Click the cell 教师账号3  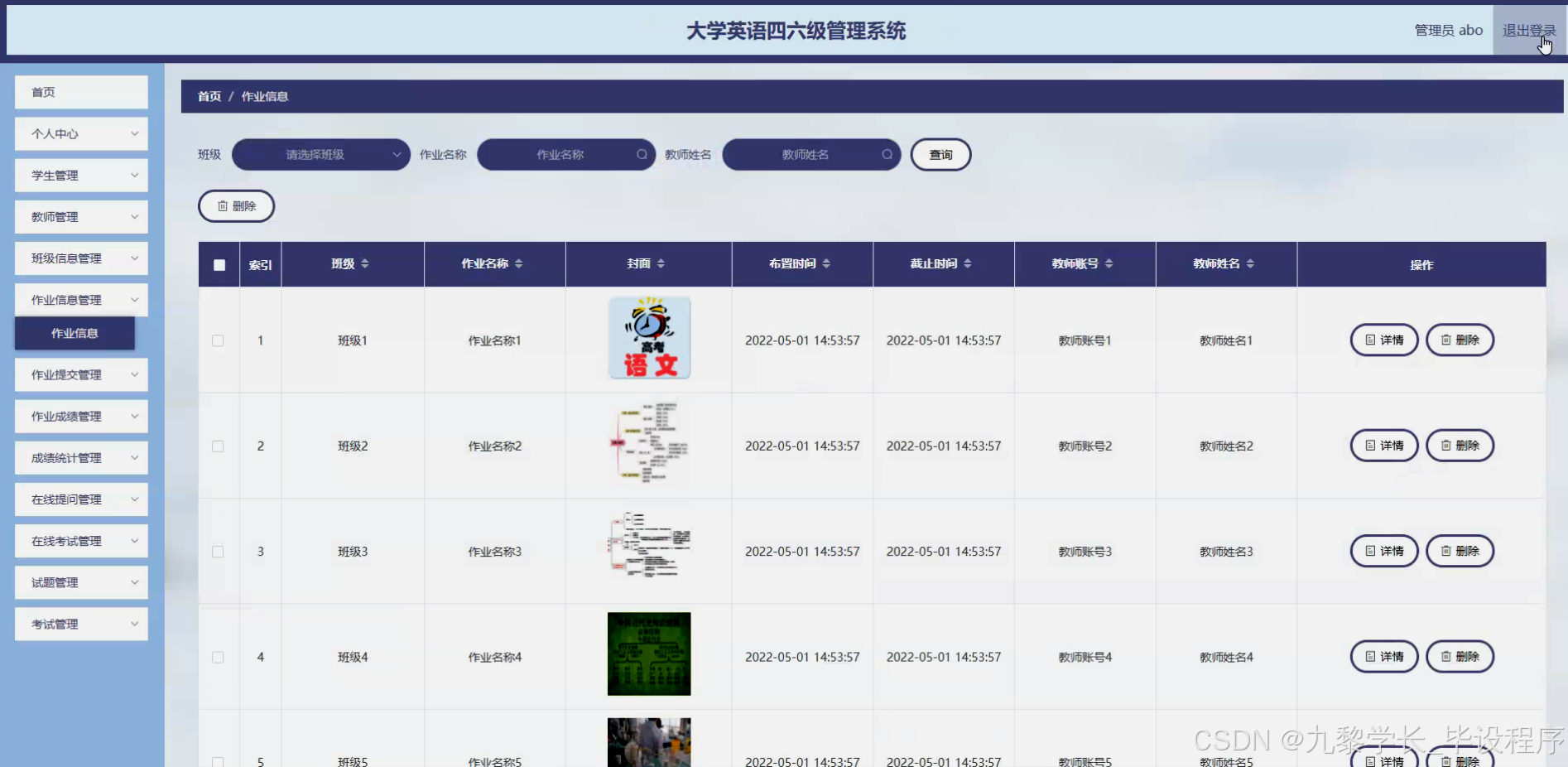pyautogui.click(x=1085, y=552)
